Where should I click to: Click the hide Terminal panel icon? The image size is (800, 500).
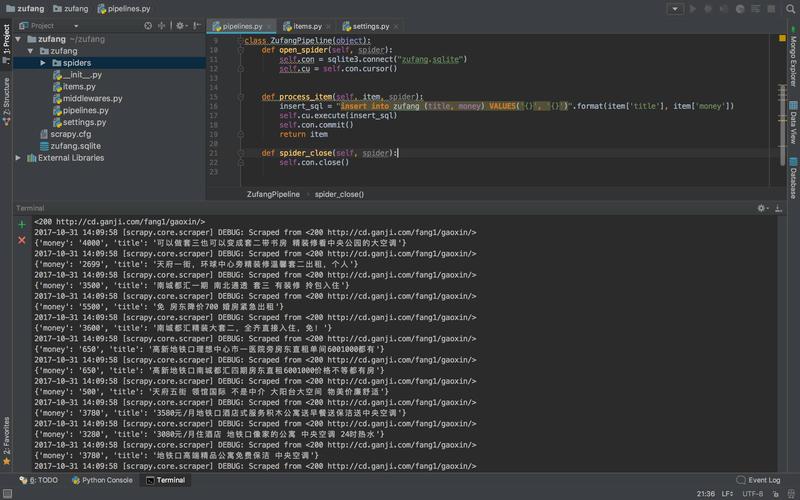(778, 208)
